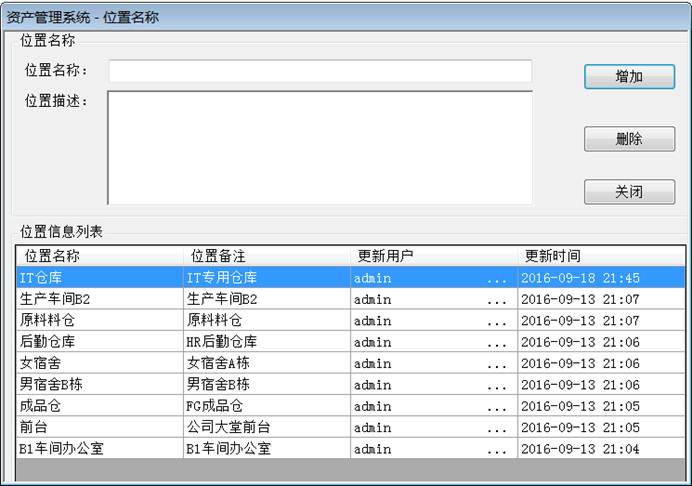Click the 位置备注 column header

tap(267, 256)
